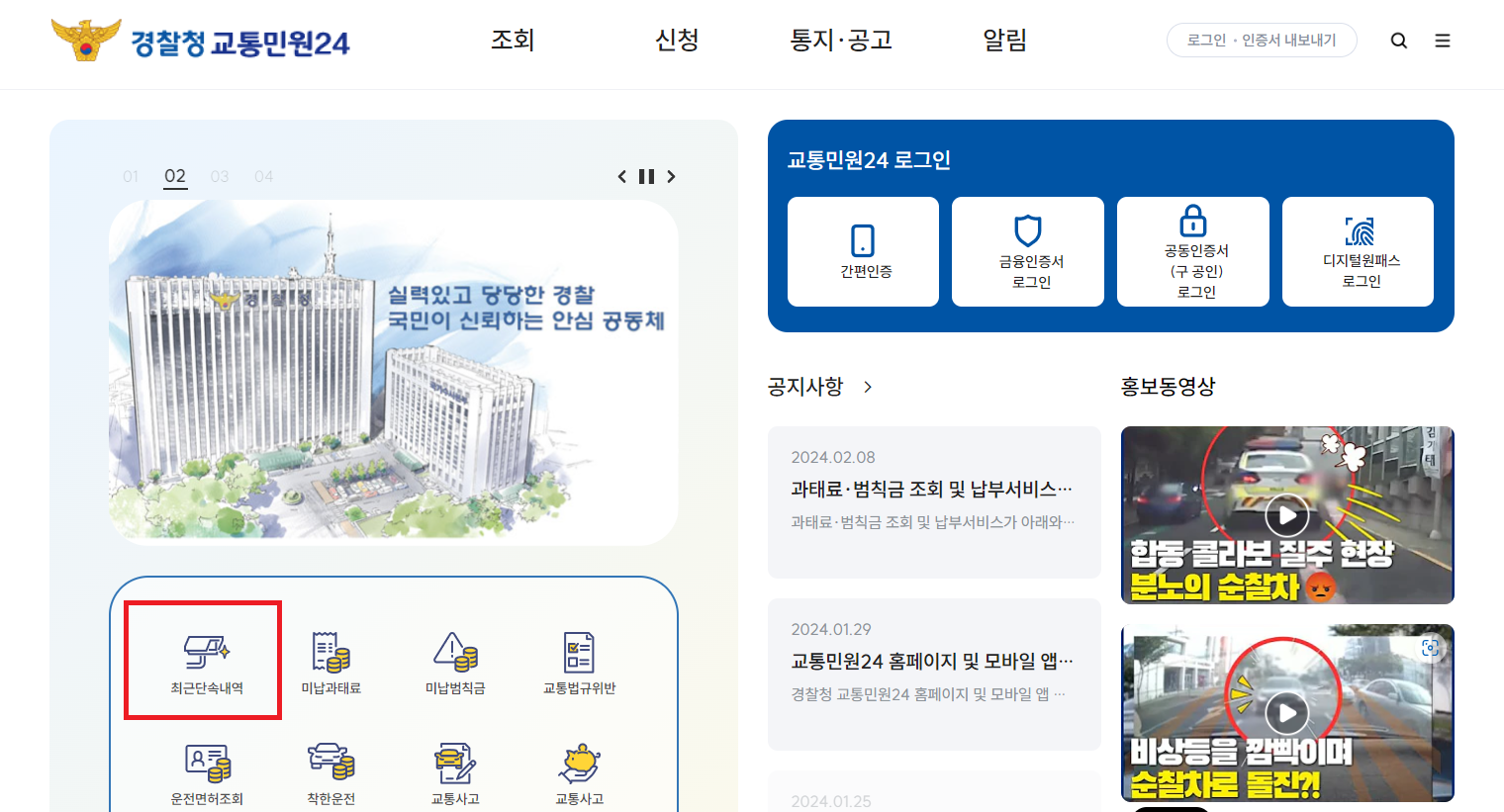Jump to banner slide 03
The width and height of the screenshot is (1504, 812).
(220, 176)
